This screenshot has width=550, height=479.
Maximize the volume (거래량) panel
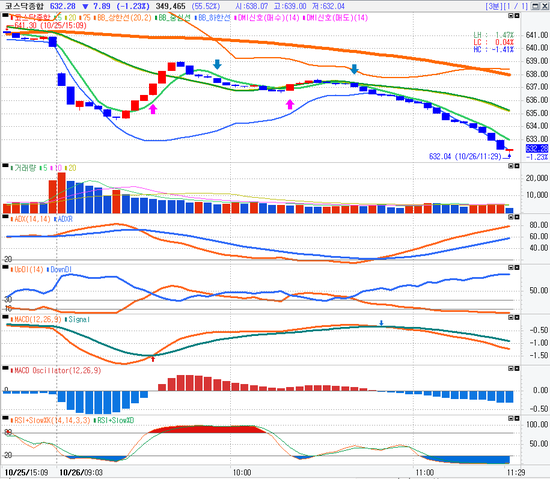(517, 166)
